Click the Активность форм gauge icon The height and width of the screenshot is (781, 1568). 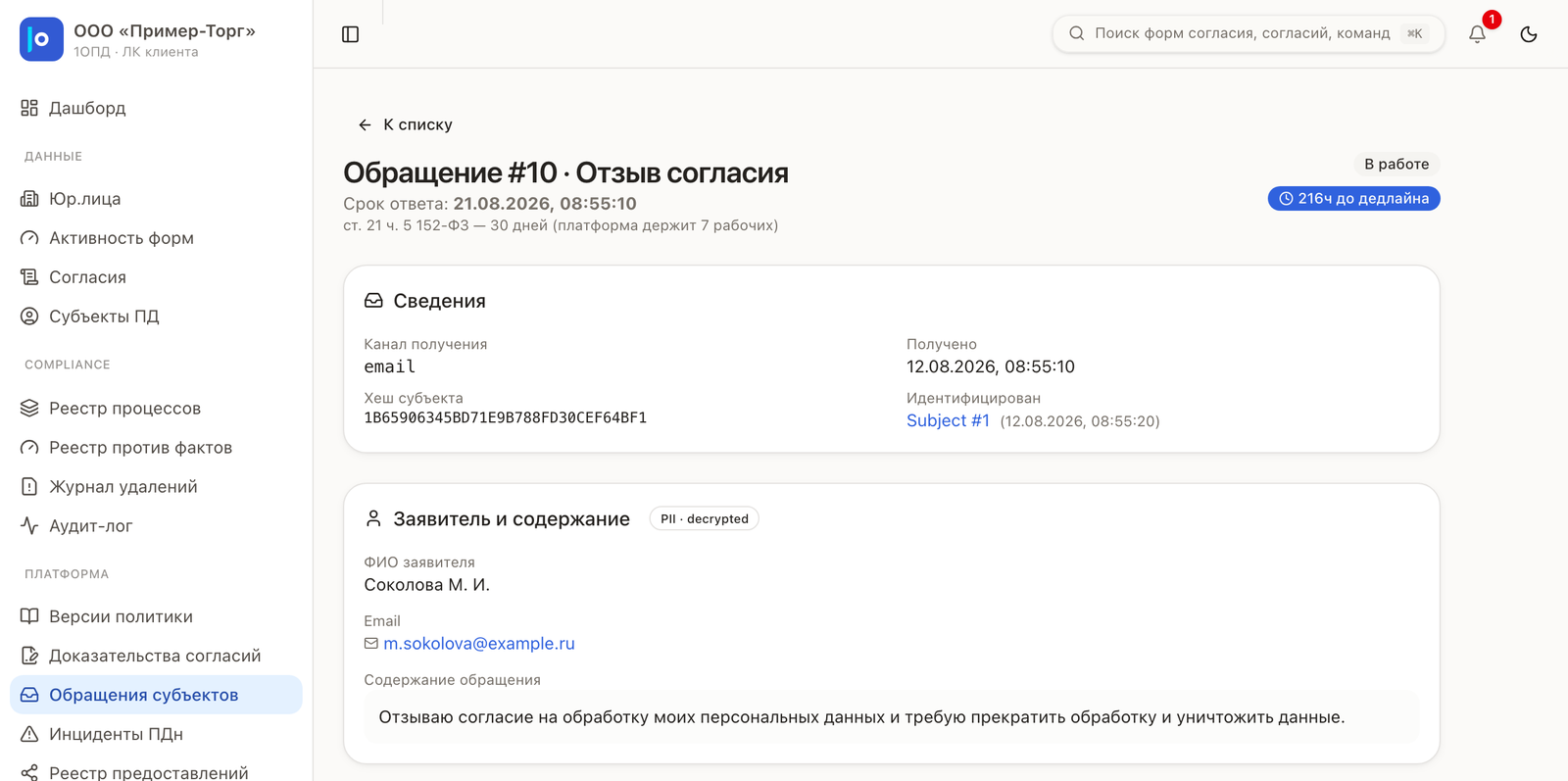pyautogui.click(x=29, y=238)
